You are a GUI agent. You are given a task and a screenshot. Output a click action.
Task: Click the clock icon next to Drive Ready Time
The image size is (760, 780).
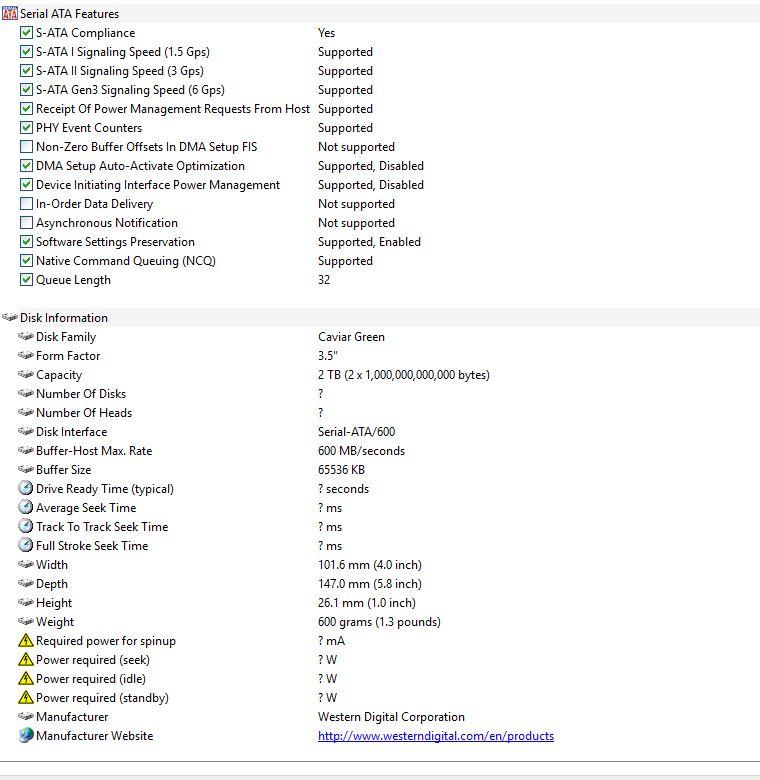(x=25, y=488)
